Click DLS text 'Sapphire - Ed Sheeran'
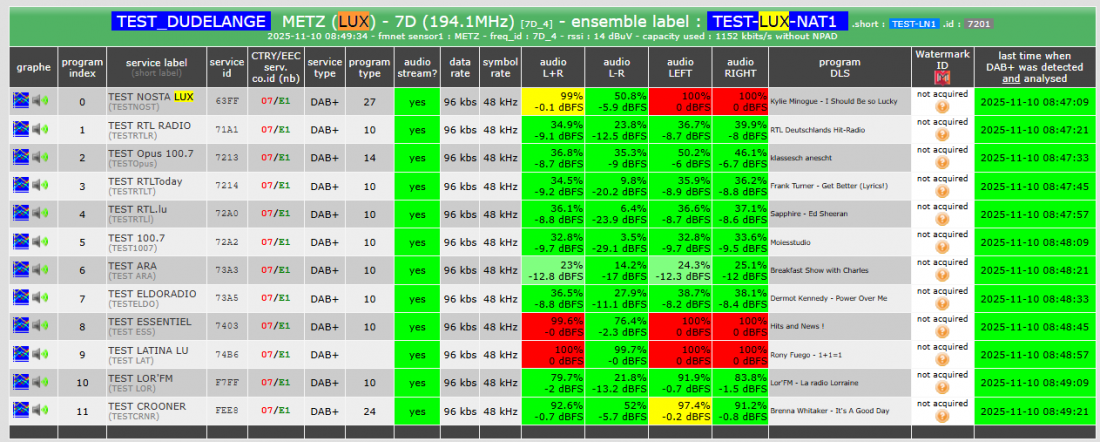Image resolution: width=1100 pixels, height=442 pixels. (x=809, y=214)
